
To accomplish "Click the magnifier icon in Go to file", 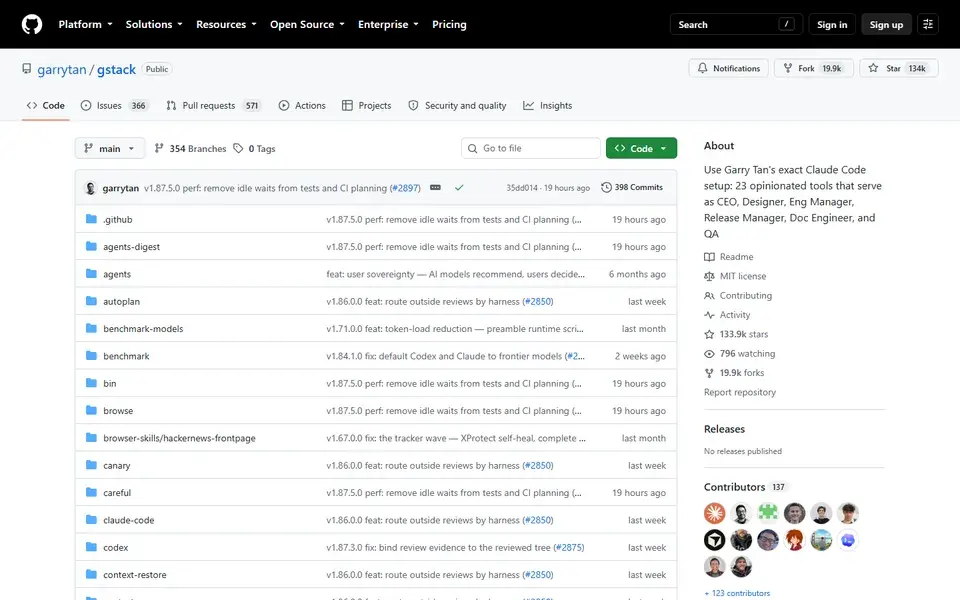I will click(472, 148).
